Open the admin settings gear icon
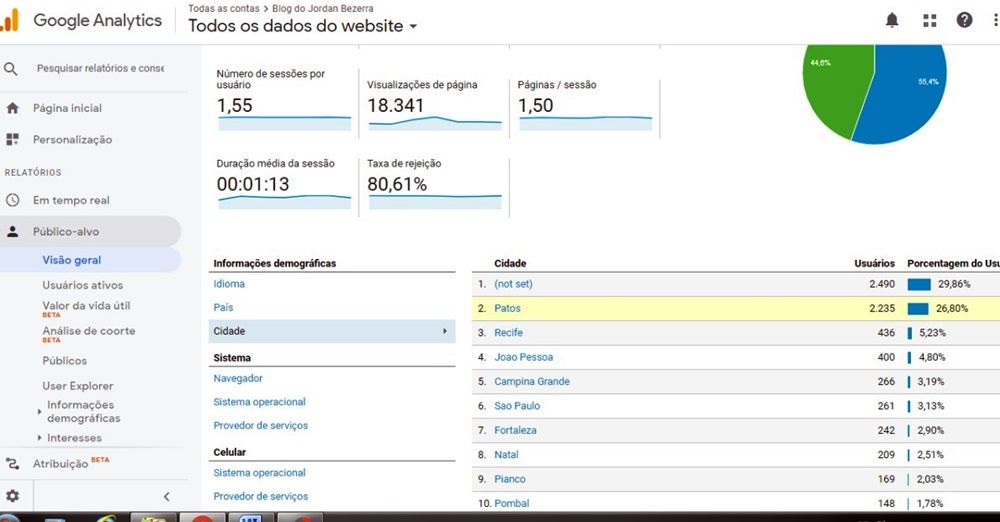Screen dimensions: 1000x522 (x=13, y=496)
